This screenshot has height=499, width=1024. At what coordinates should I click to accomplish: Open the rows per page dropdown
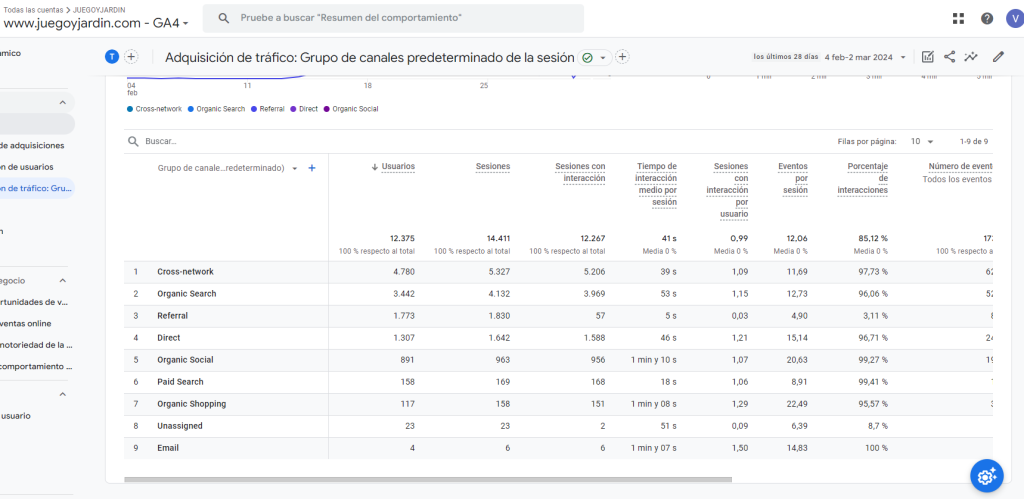[x=922, y=142]
